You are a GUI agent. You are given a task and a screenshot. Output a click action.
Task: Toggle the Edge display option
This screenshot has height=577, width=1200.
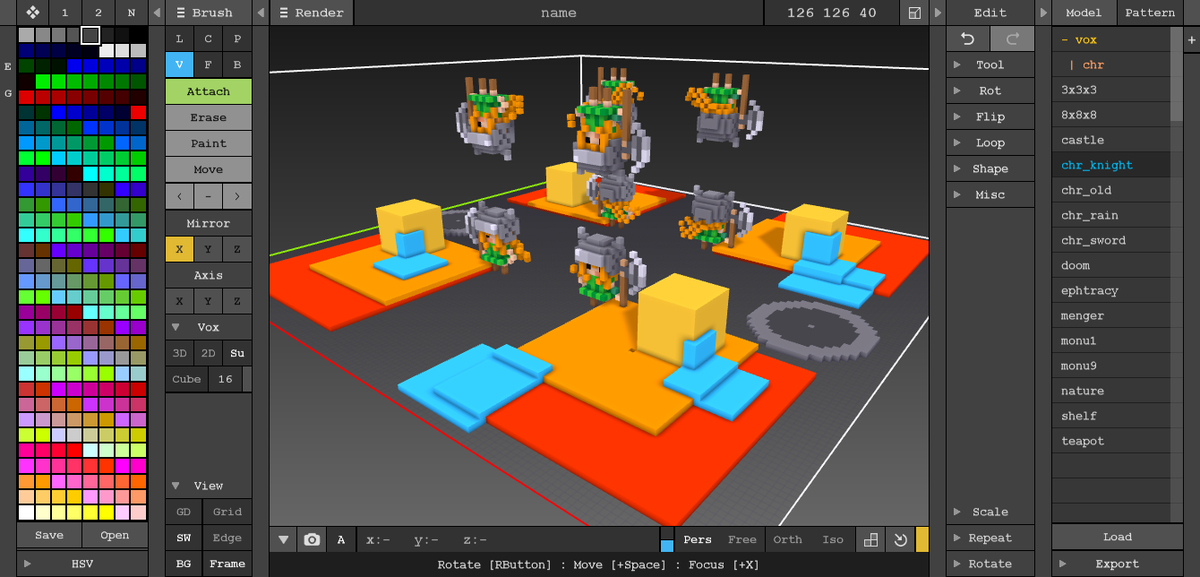click(x=227, y=537)
